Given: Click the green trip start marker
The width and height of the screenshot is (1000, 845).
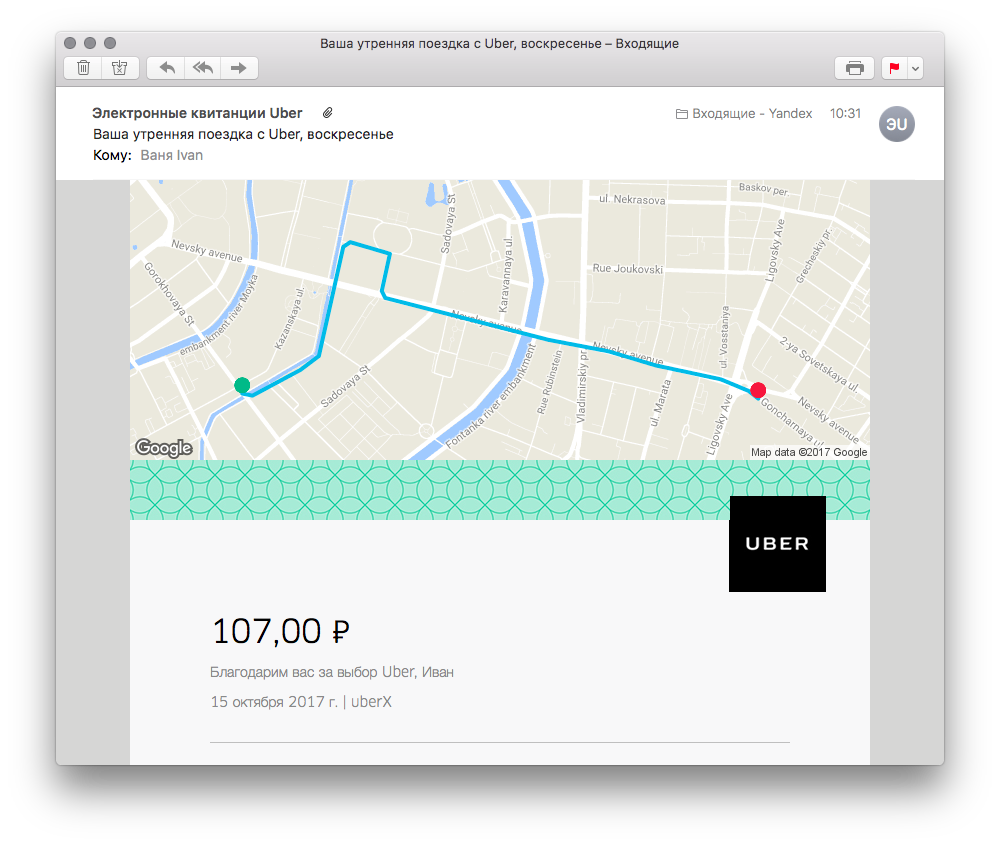Looking at the screenshot, I should [242, 385].
